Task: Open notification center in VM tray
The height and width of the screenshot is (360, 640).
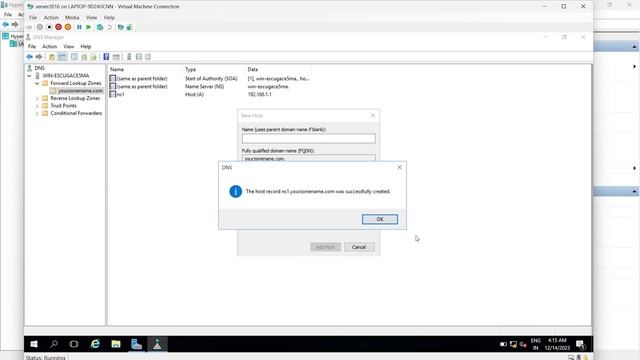Action: (x=580, y=344)
